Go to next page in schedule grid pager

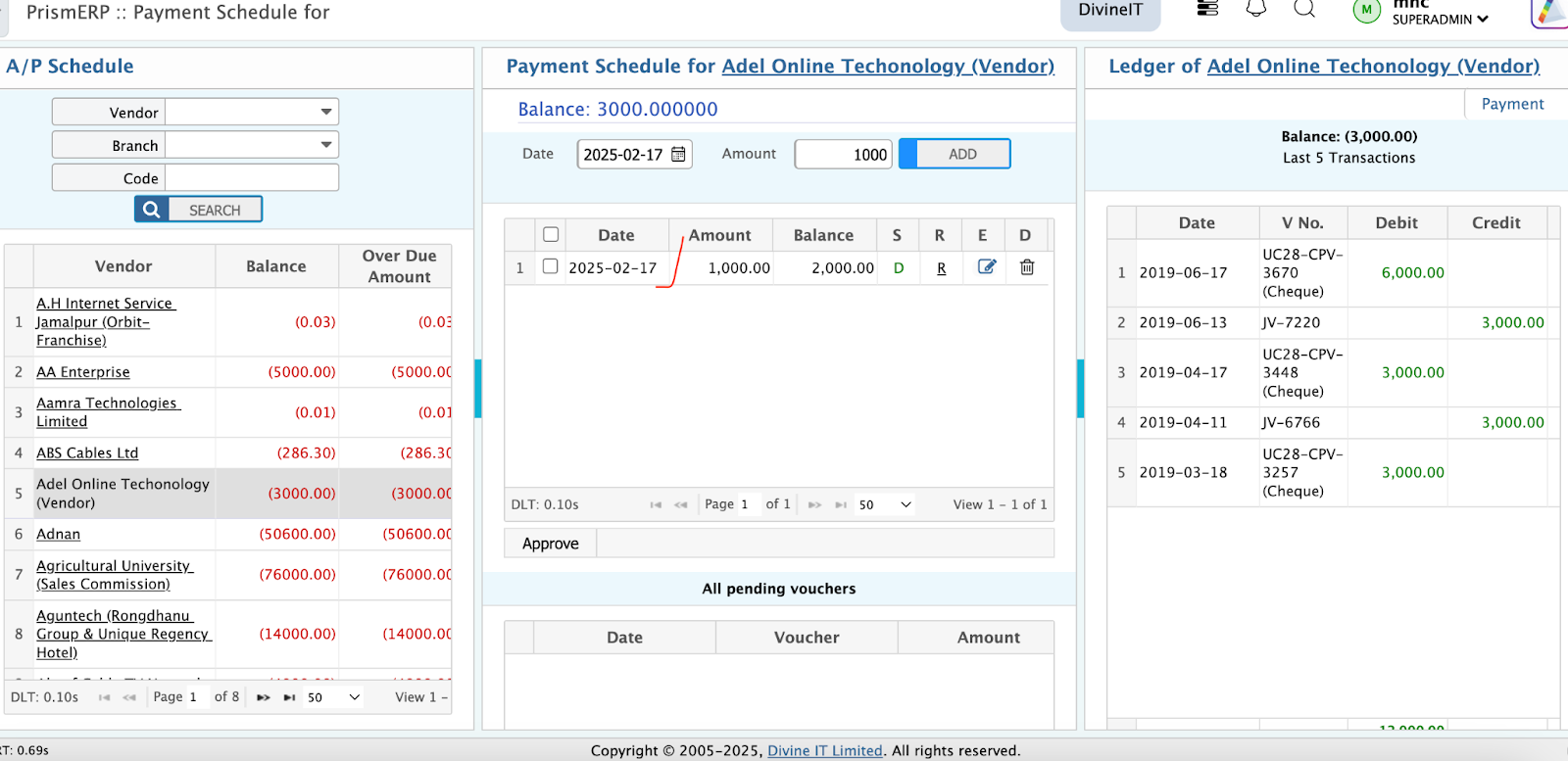[x=814, y=505]
